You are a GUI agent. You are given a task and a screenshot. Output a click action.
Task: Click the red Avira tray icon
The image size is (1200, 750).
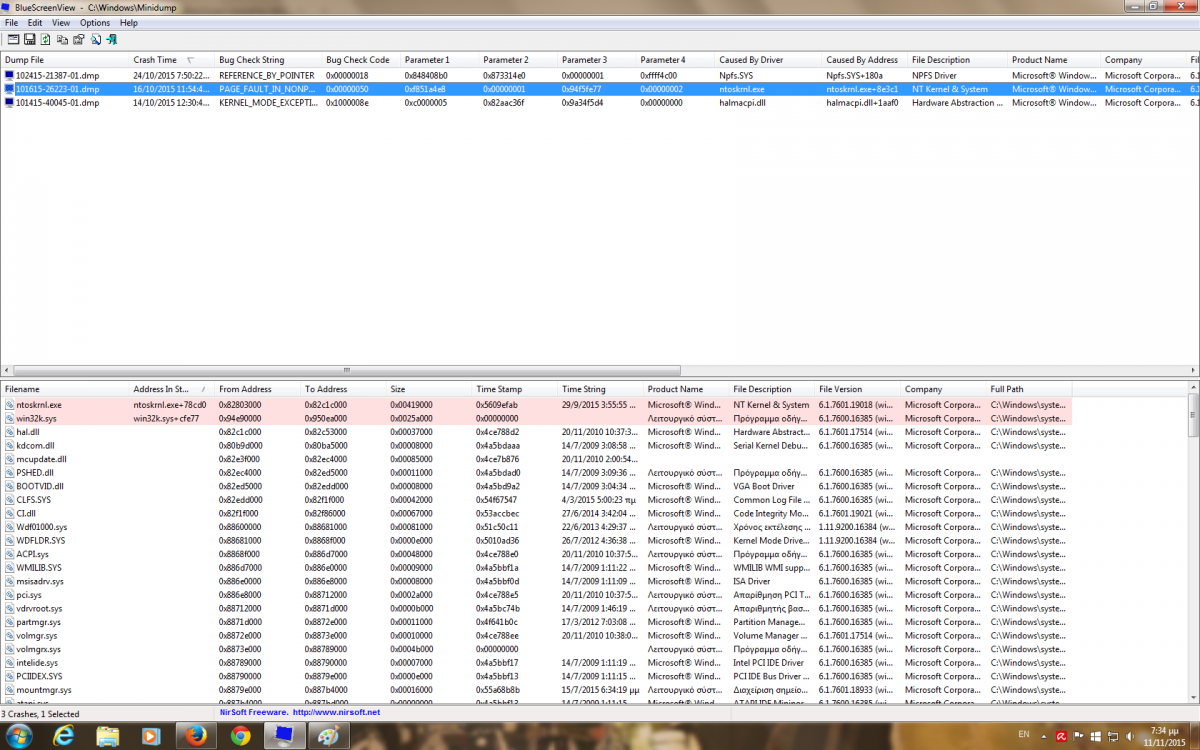[x=1061, y=735]
